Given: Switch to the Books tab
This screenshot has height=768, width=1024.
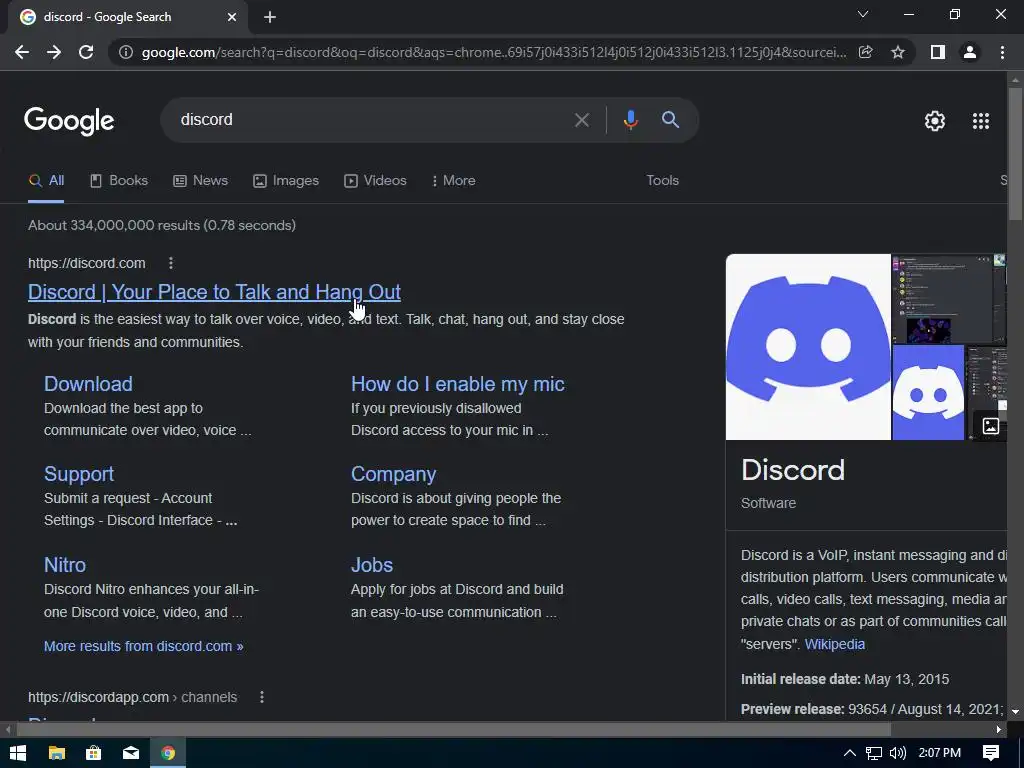Looking at the screenshot, I should click(119, 180).
